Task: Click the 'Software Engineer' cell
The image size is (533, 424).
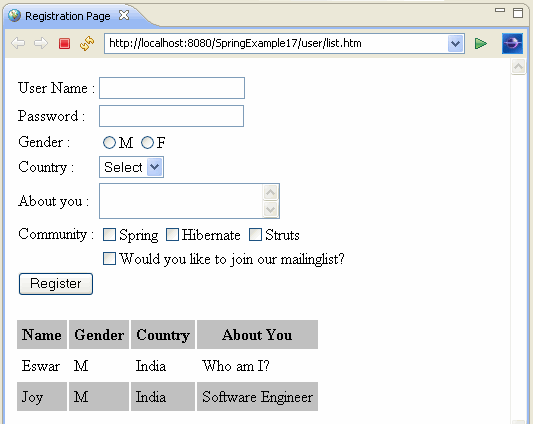Action: click(x=257, y=397)
